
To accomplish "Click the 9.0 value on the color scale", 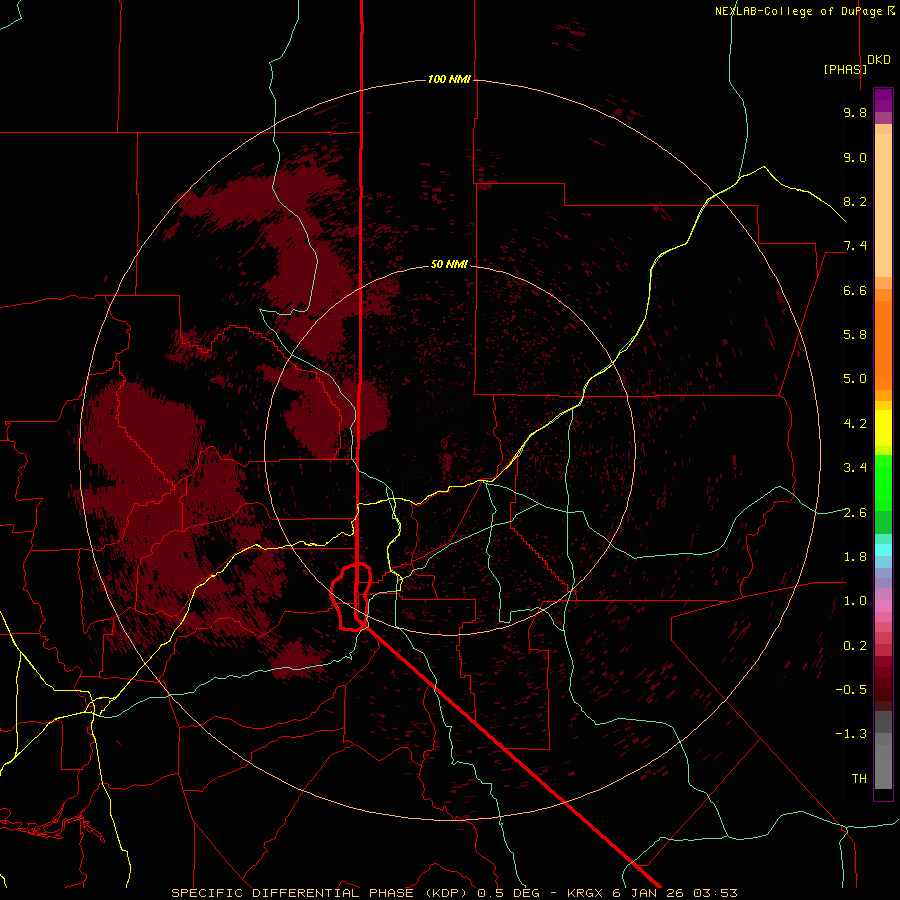I will [855, 157].
